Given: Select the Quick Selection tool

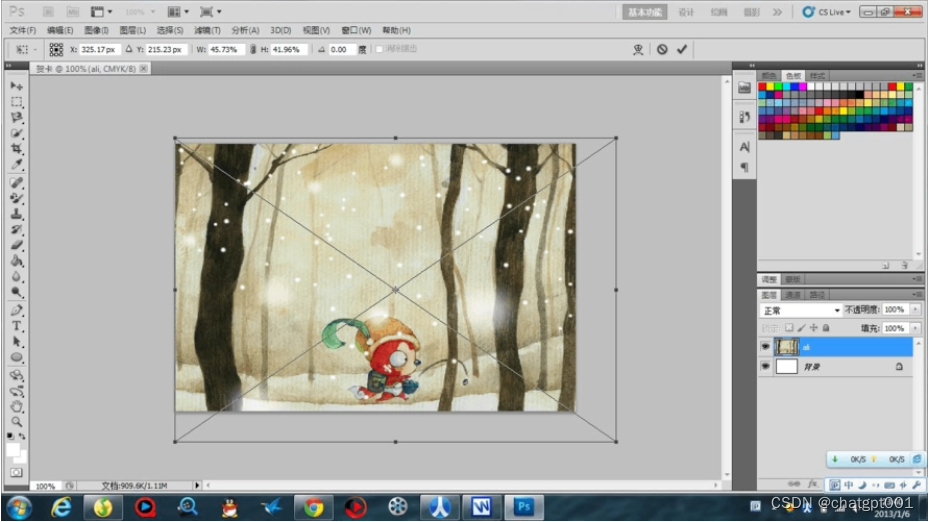Looking at the screenshot, I should pyautogui.click(x=17, y=133).
